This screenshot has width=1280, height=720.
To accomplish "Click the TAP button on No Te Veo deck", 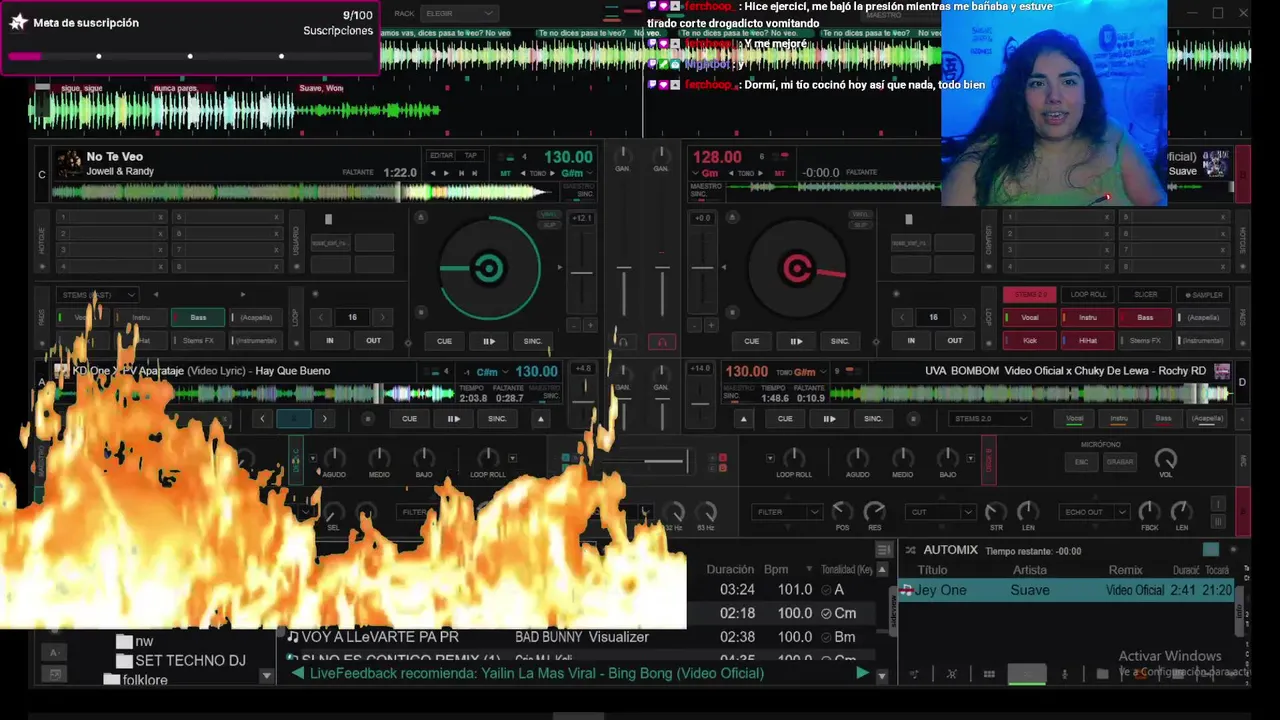I will click(x=471, y=156).
